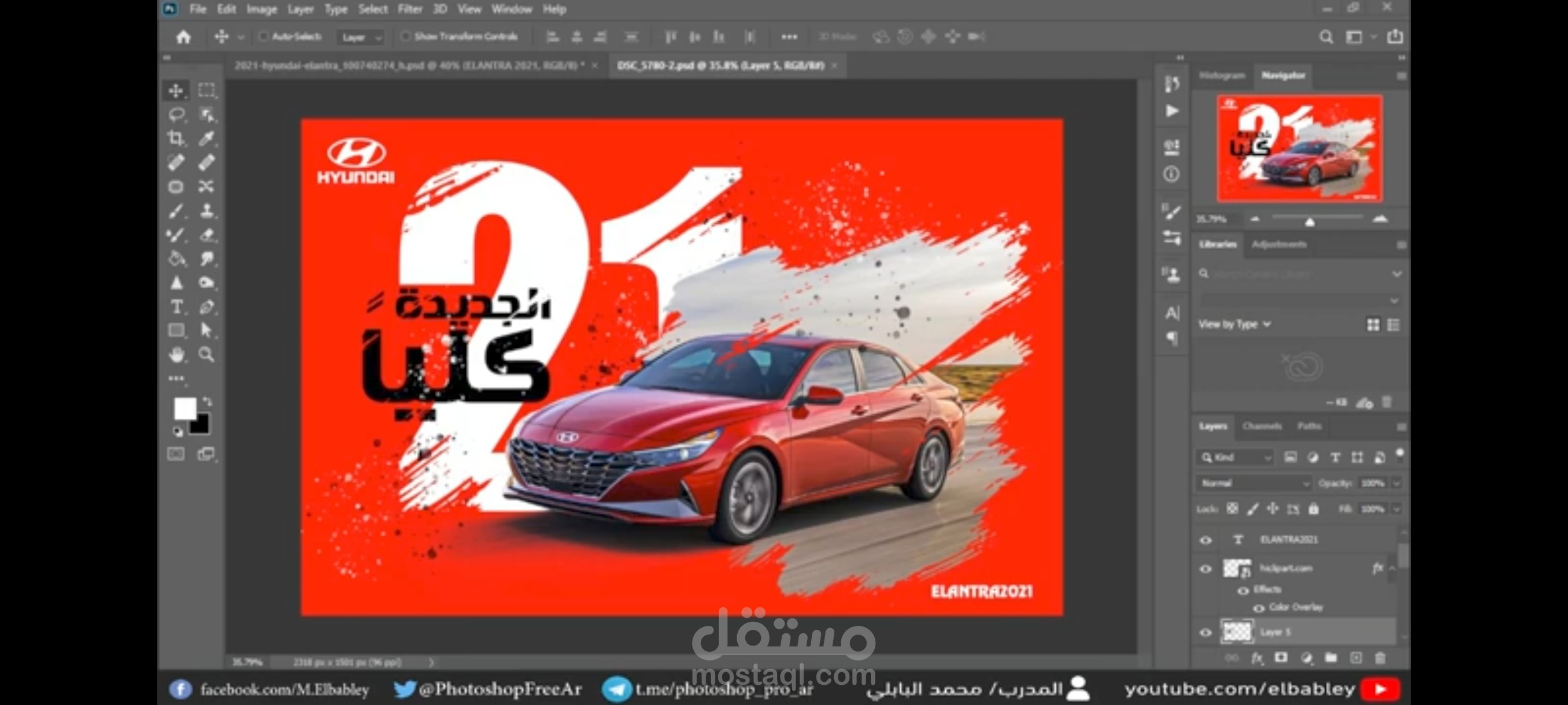This screenshot has height=705, width=1568.
Task: Switch to the Histogram tab
Action: [x=1222, y=76]
